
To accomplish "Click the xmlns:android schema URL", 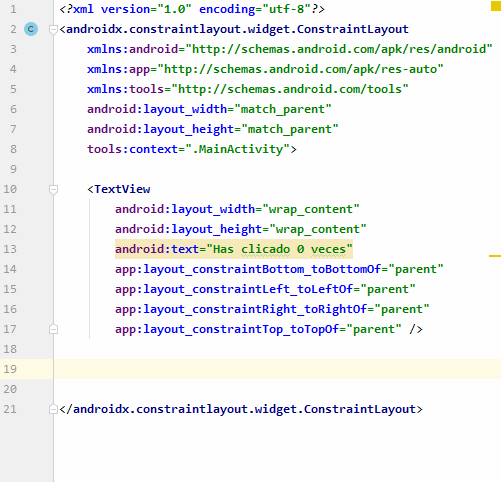I will click(339, 49).
